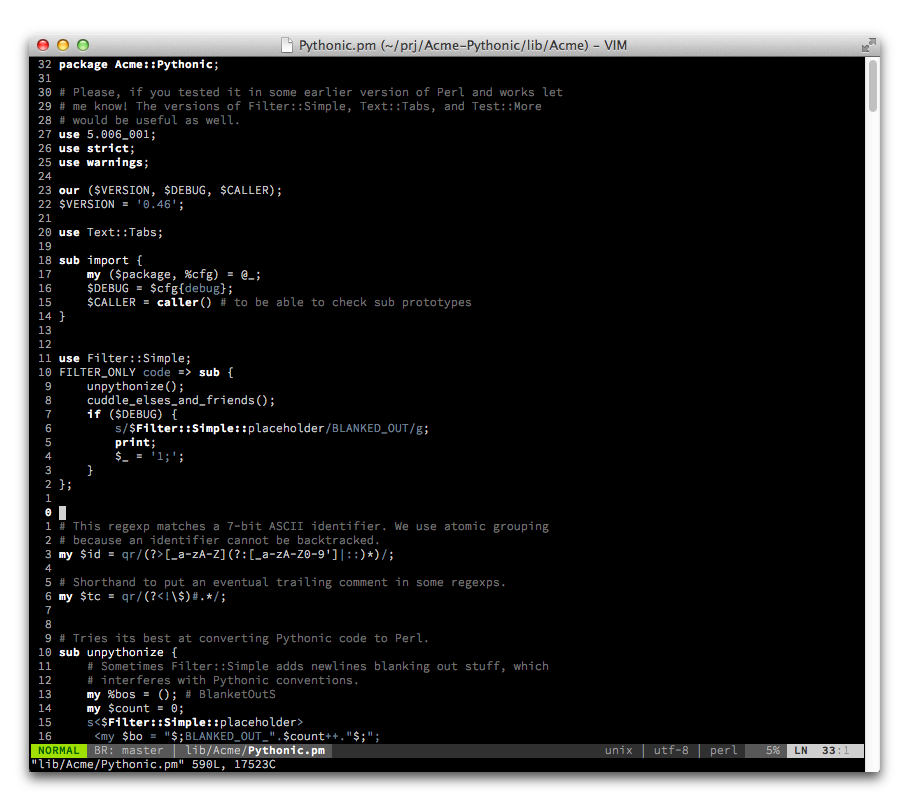Click the comment 'because an identifier cannot be backtracked.'
Screen dimensions: 909x807
[220, 540]
